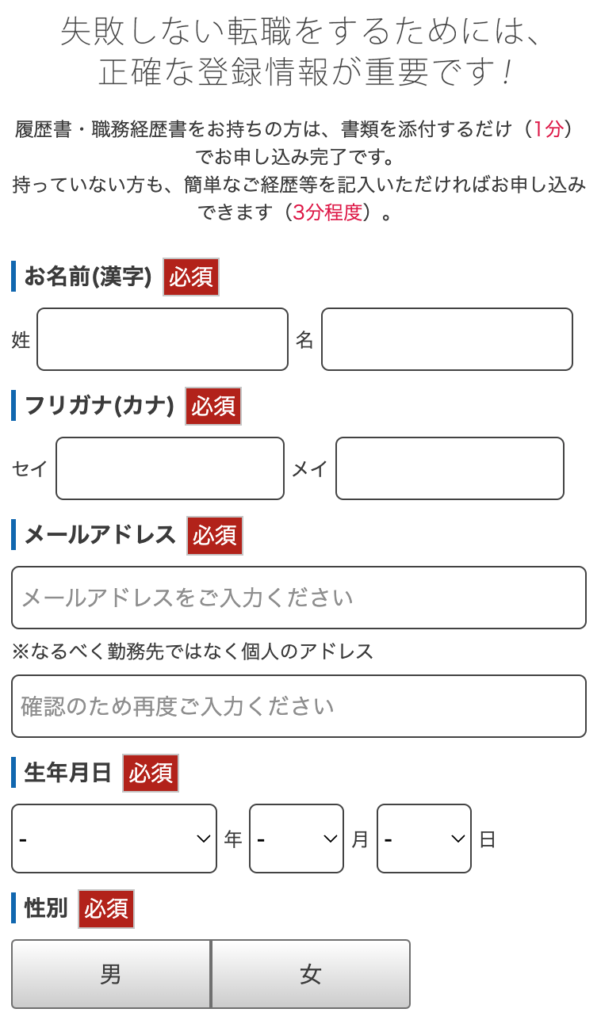The width and height of the screenshot is (601, 1024).
Task: Click the 名 (given name) kanji field
Action: (x=446, y=340)
